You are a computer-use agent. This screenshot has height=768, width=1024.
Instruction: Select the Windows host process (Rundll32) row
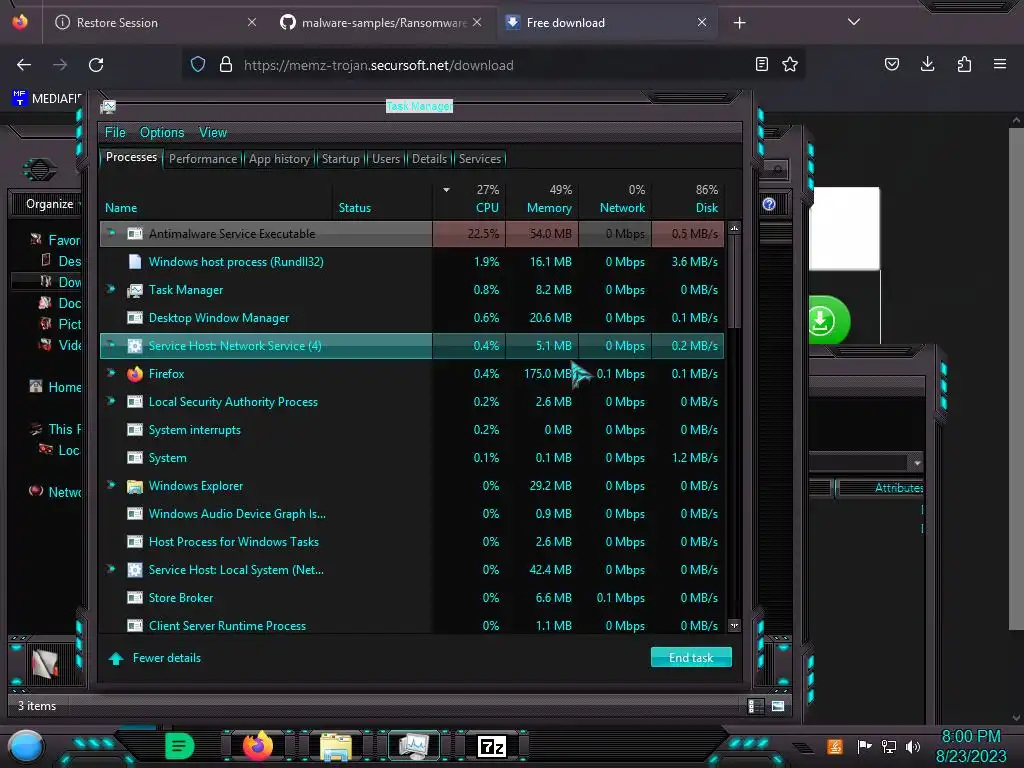pos(412,261)
